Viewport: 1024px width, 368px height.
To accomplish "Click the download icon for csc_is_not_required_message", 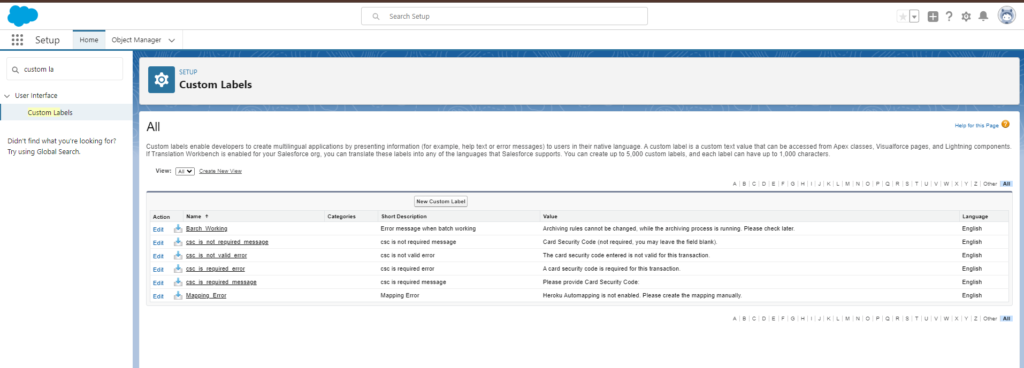I will (178, 242).
